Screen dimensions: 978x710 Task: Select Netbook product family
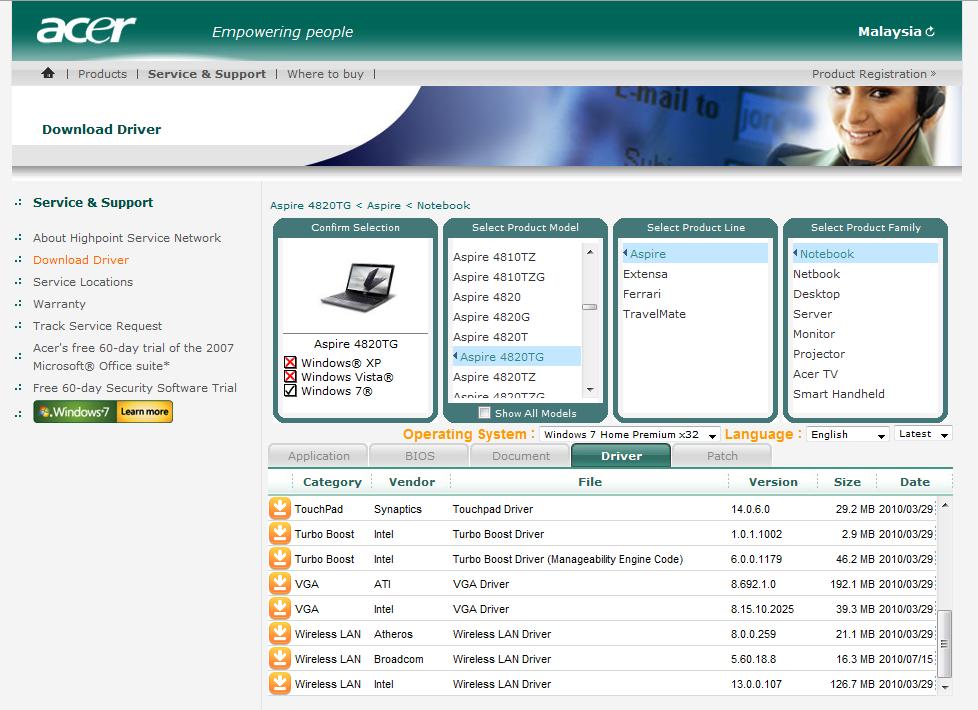816,274
